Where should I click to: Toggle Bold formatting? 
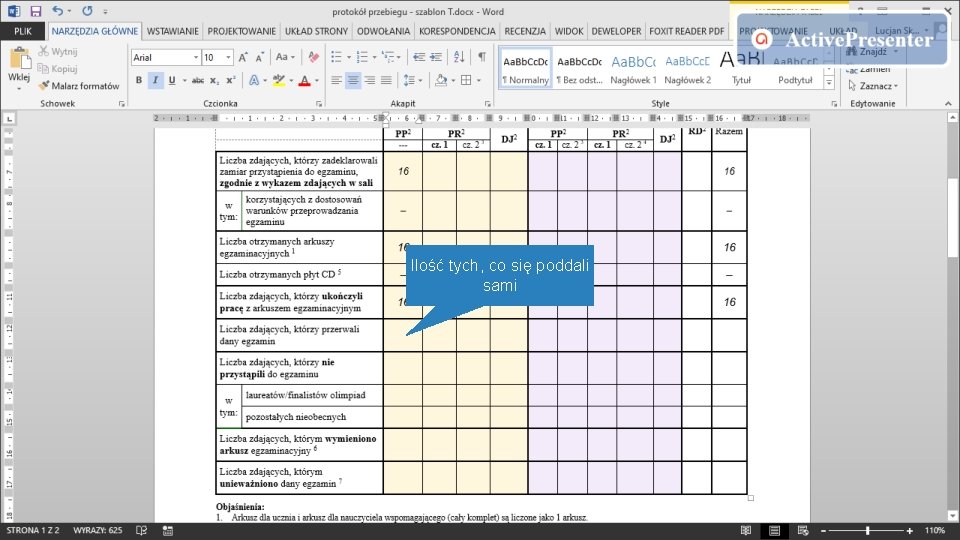139,80
